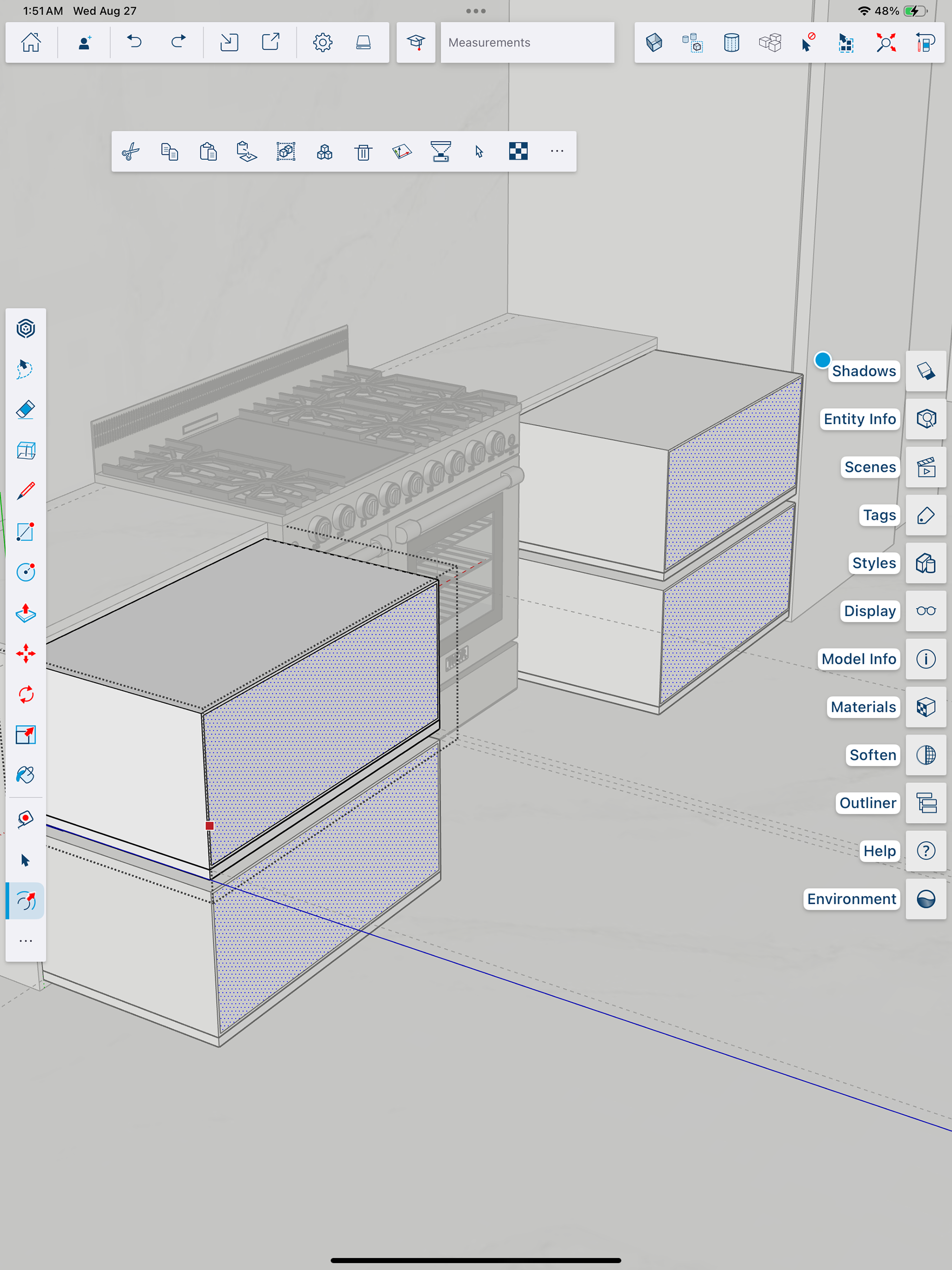Tap the scissors Cut icon
952x1270 pixels.
pyautogui.click(x=131, y=152)
